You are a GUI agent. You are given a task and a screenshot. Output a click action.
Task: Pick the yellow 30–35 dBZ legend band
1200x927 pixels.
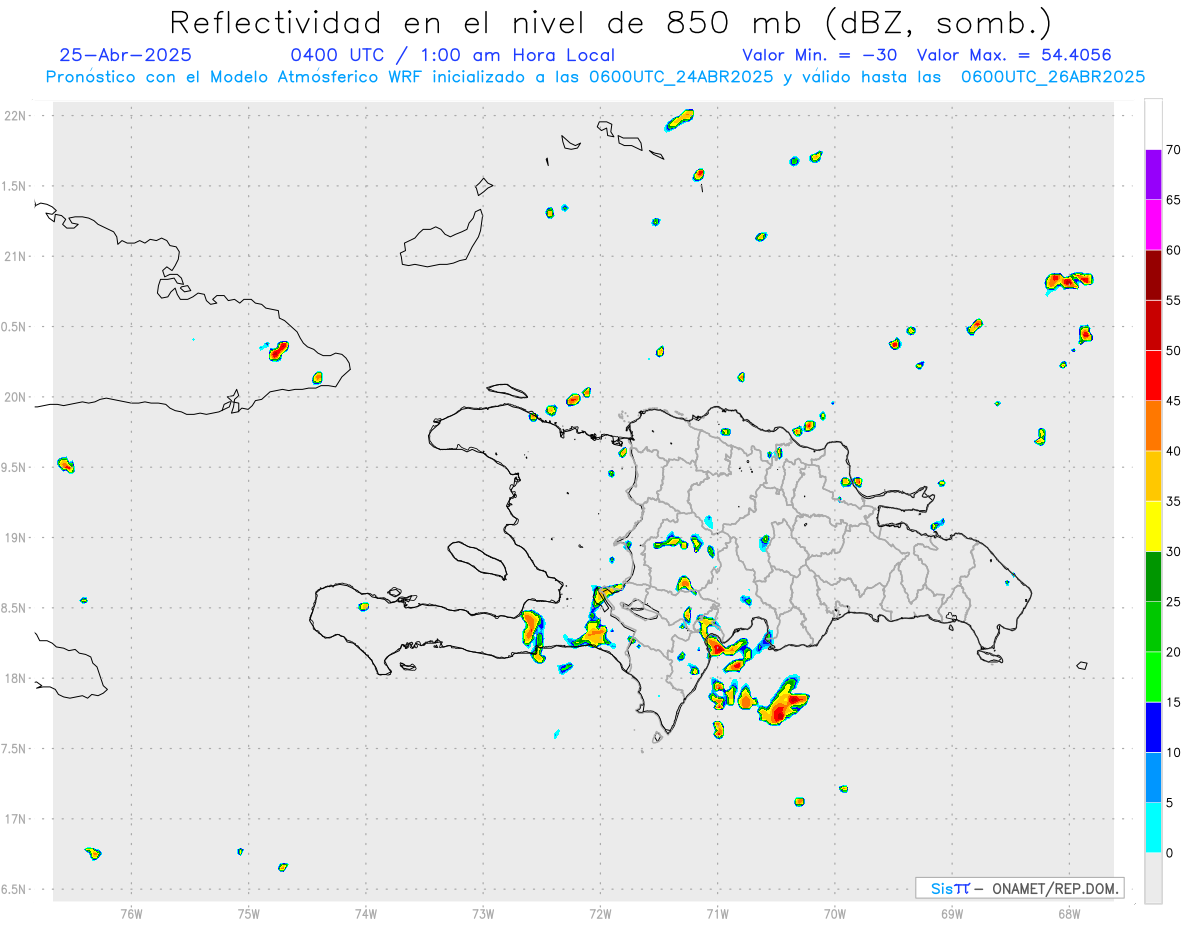coord(1153,526)
